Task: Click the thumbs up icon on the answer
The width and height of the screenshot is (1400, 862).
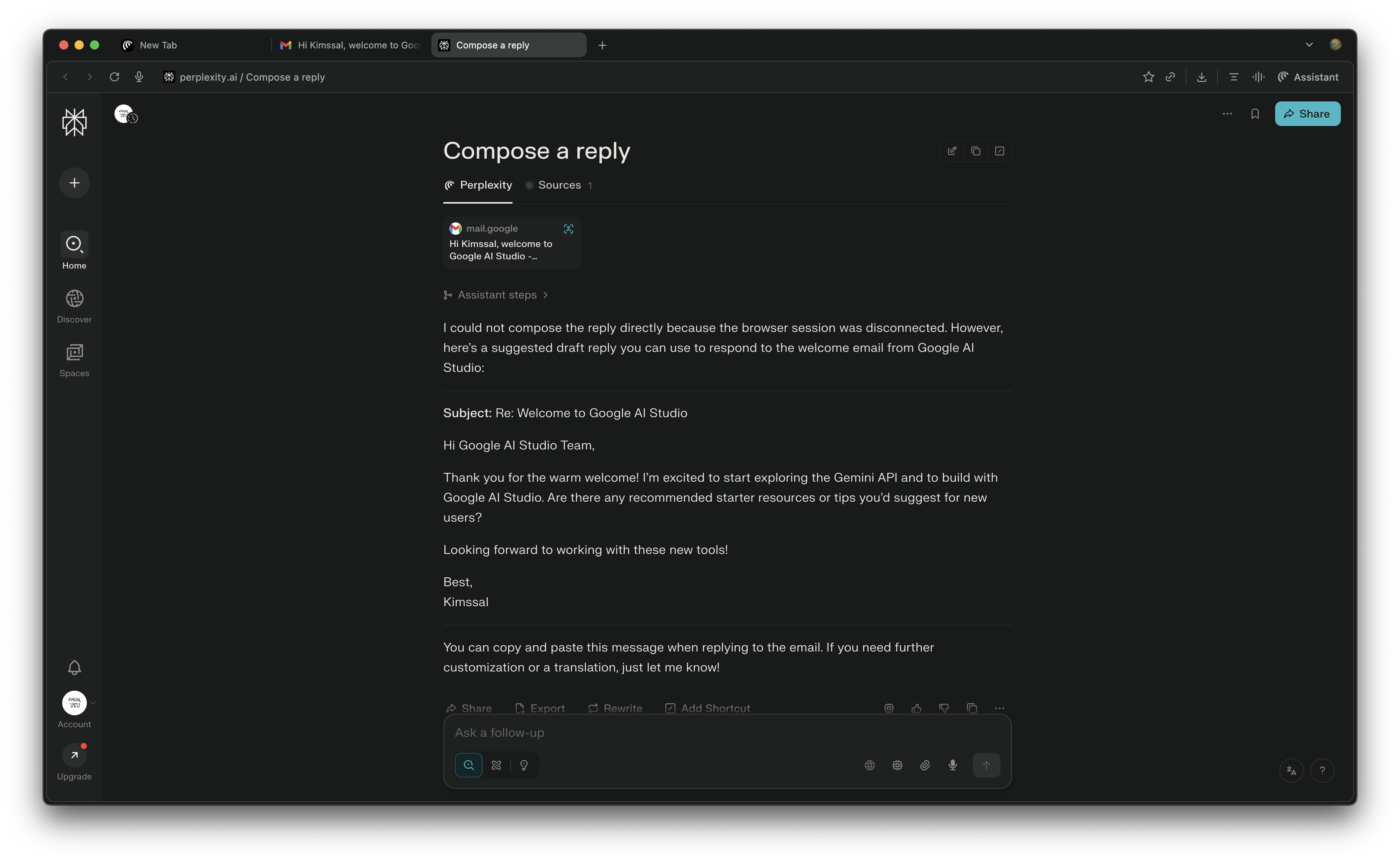Action: coord(916,708)
